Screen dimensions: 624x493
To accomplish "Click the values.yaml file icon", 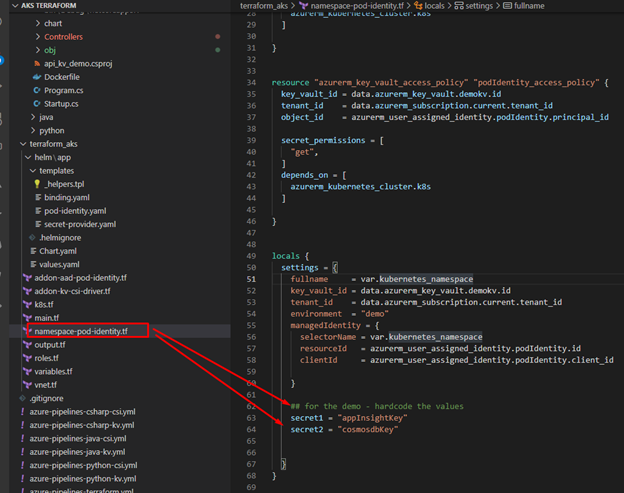I will click(33, 264).
